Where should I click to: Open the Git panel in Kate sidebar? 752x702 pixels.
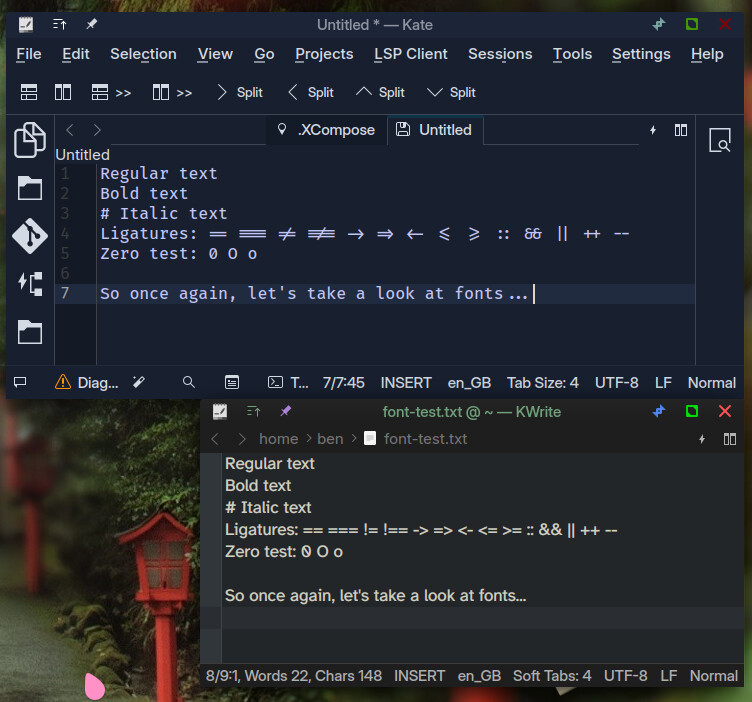click(x=30, y=236)
